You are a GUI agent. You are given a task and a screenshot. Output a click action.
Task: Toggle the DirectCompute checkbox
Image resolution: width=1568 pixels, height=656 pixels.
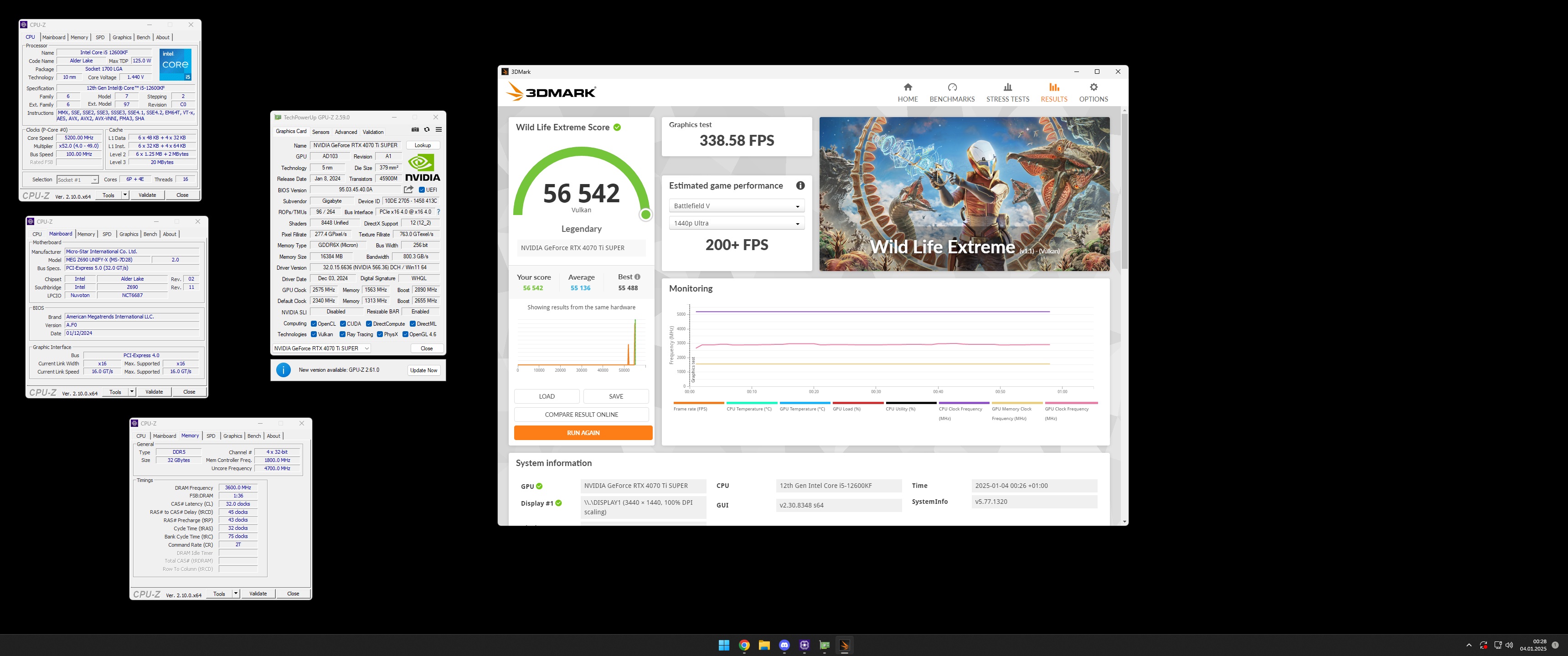pos(369,324)
